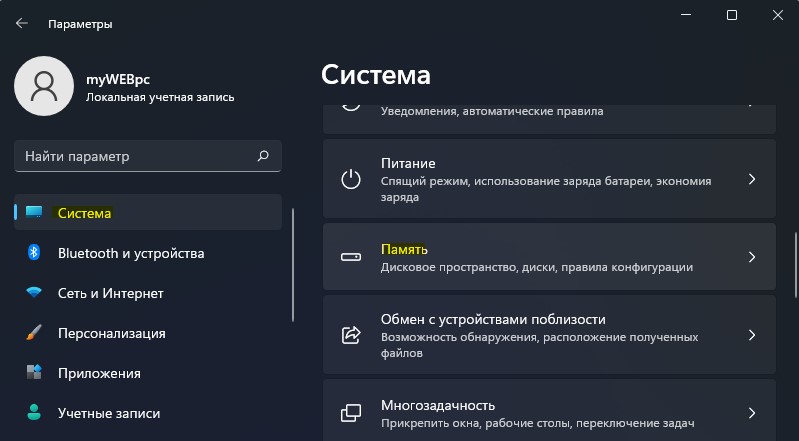The image size is (799, 441).
Task: Click the Найти параметр search field
Action: point(148,156)
